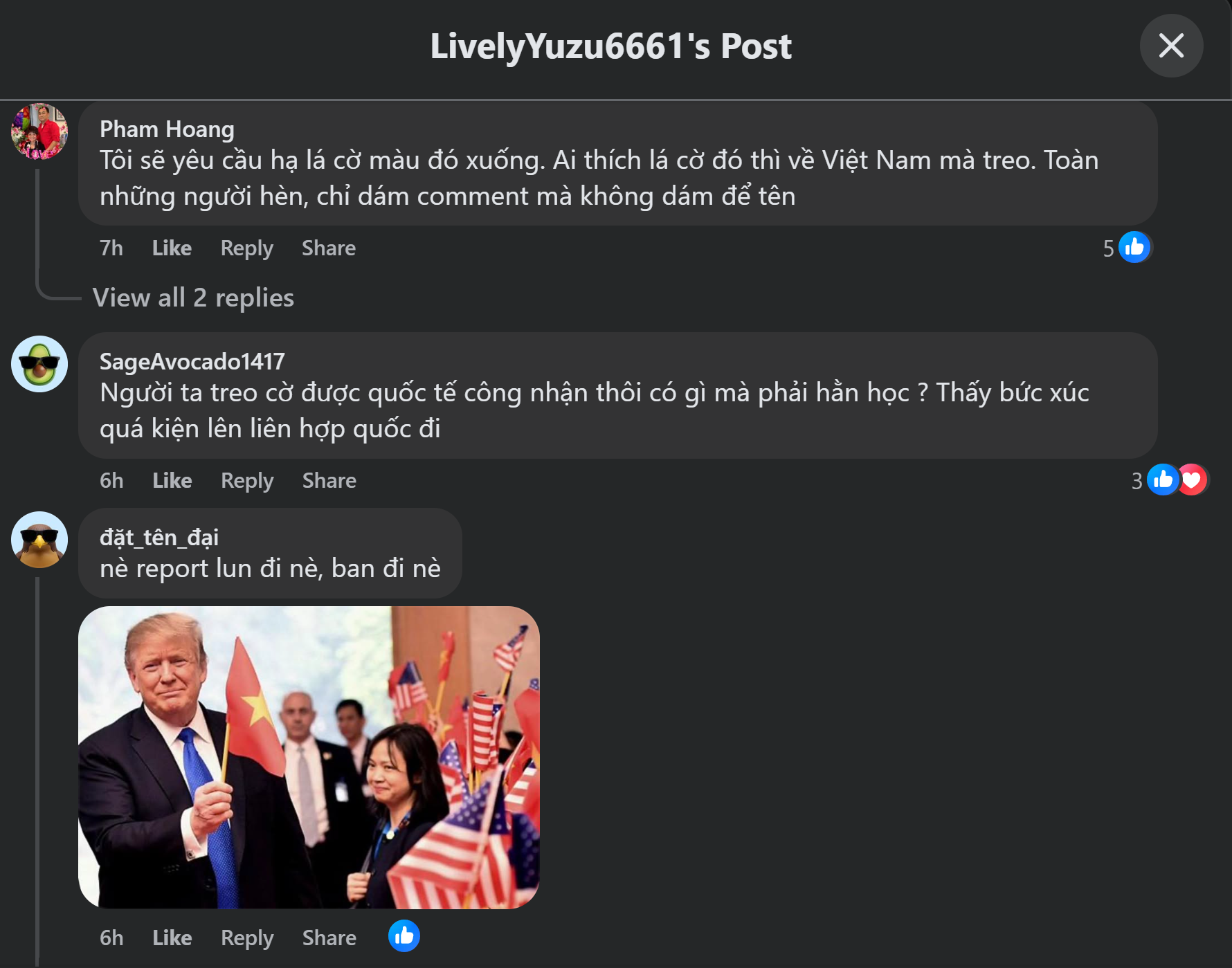Open đặt_tên_đại's eagle avatar
The width and height of the screenshot is (1232, 968).
pos(39,540)
